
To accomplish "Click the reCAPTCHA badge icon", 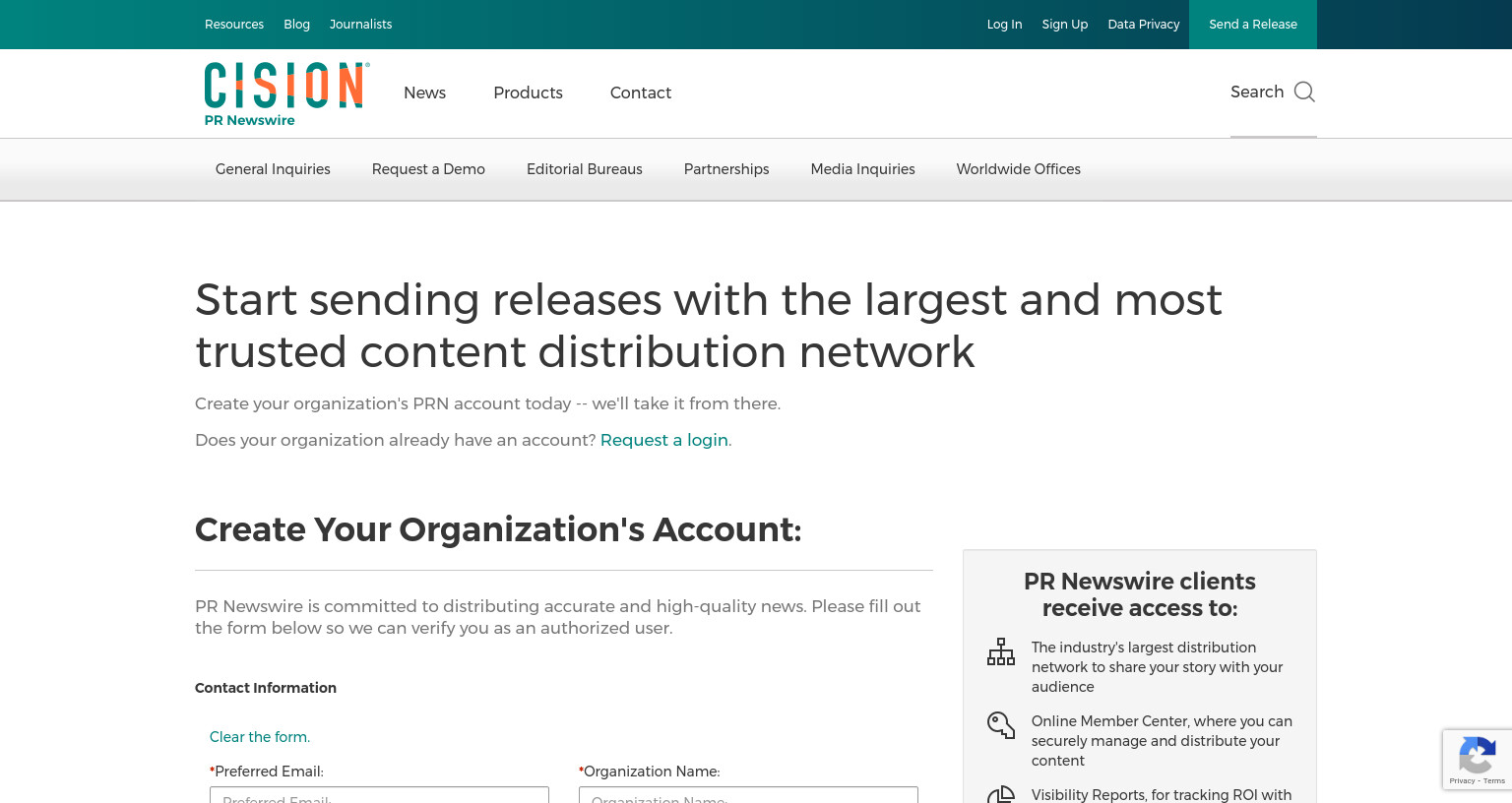I will [1477, 755].
